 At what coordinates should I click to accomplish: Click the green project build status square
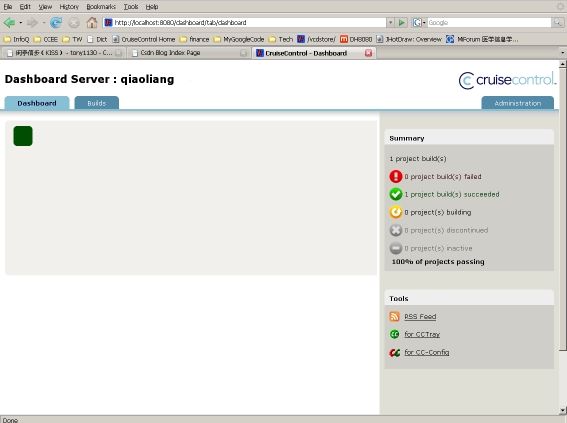pyautogui.click(x=23, y=136)
